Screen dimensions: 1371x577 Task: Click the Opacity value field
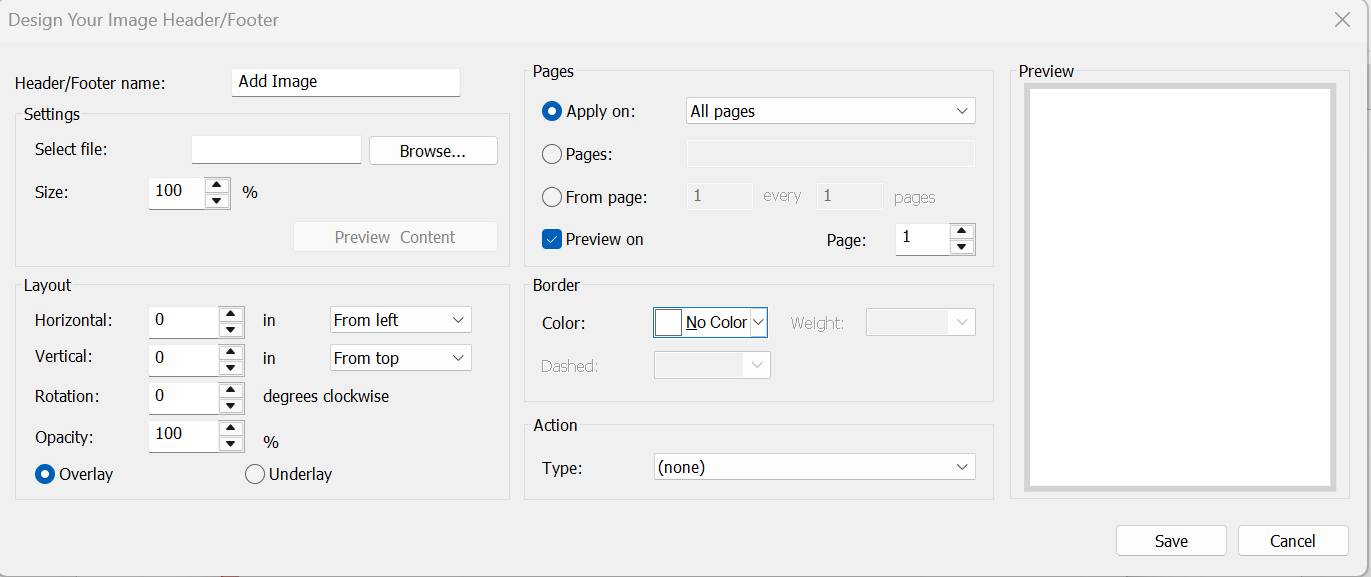(x=184, y=434)
